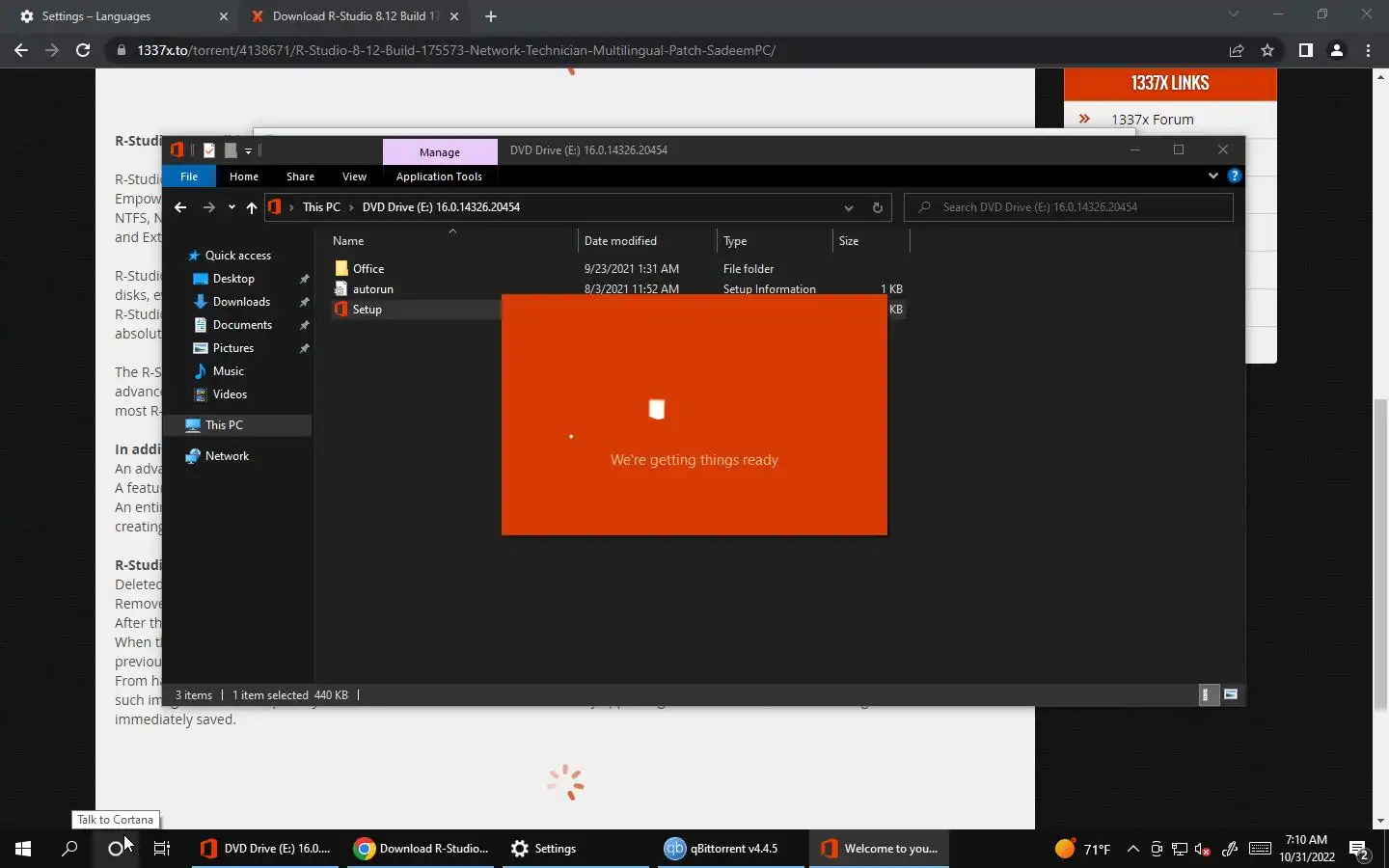Switch to the Share ribbon tab
Image resolution: width=1389 pixels, height=868 pixels.
tap(300, 176)
